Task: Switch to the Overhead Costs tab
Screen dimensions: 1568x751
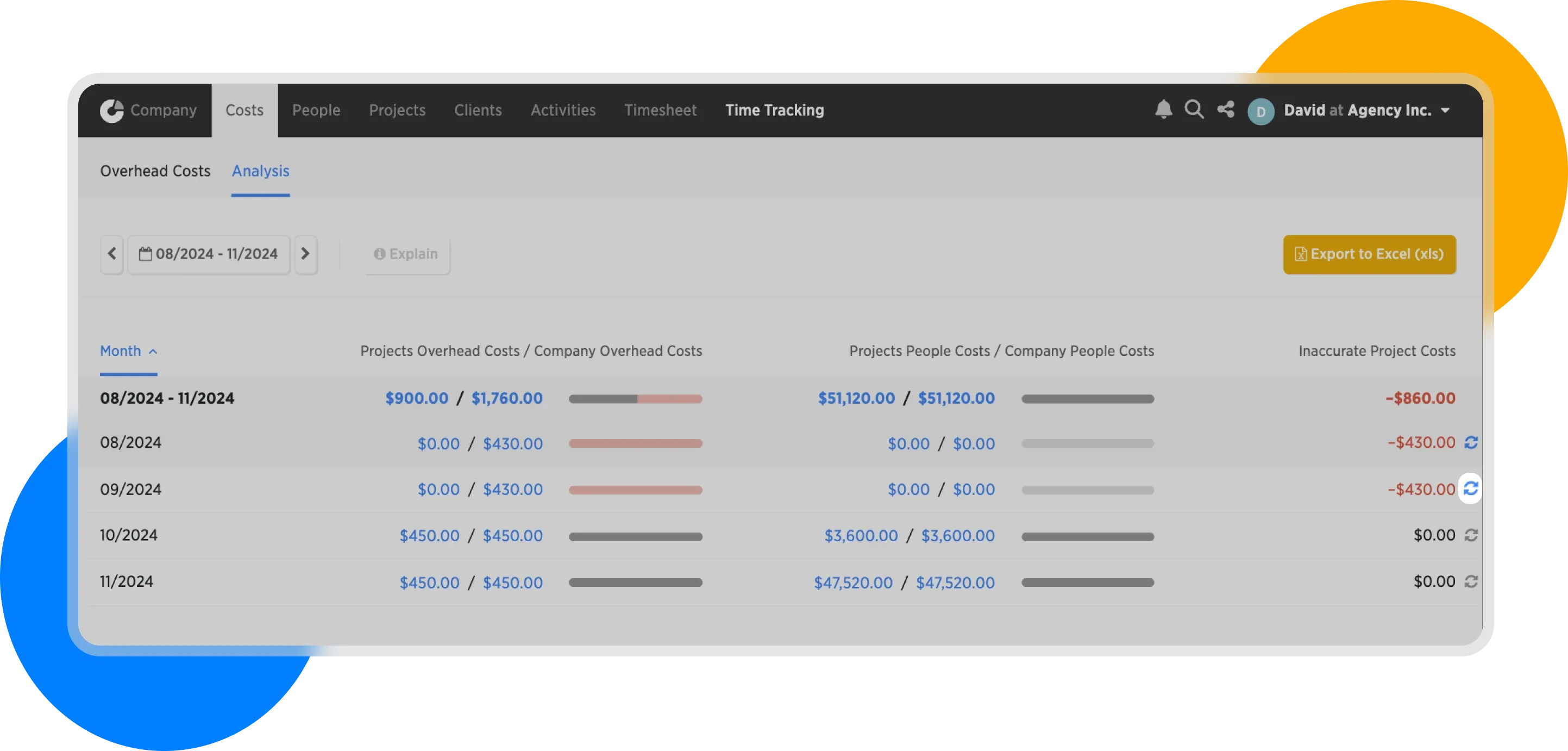Action: pyautogui.click(x=155, y=171)
